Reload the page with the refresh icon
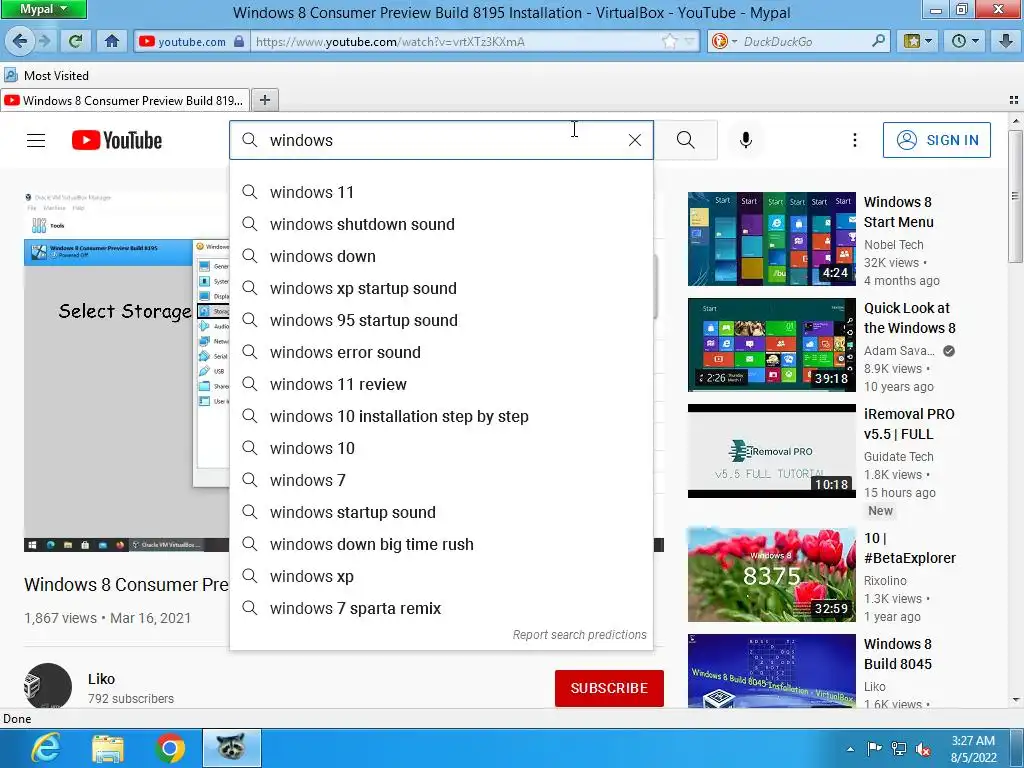The width and height of the screenshot is (1024, 768). (x=76, y=42)
